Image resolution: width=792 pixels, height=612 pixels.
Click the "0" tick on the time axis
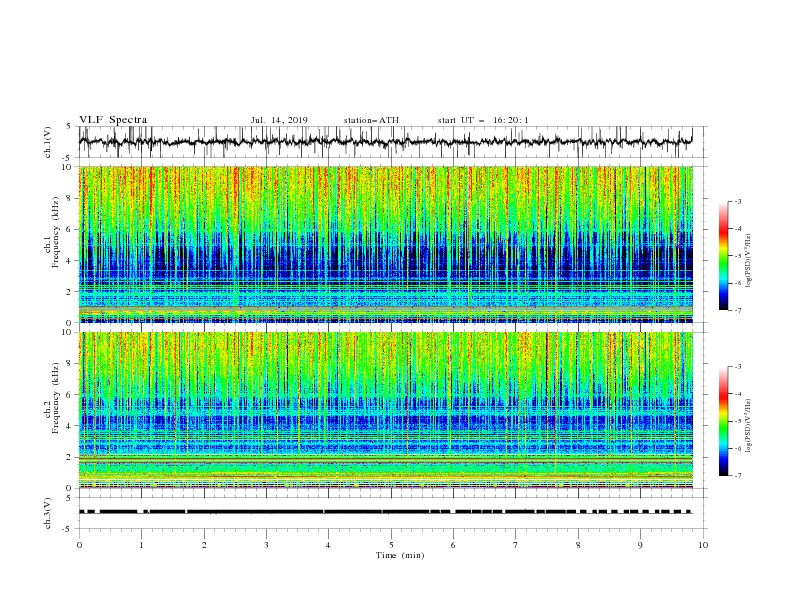[x=79, y=545]
